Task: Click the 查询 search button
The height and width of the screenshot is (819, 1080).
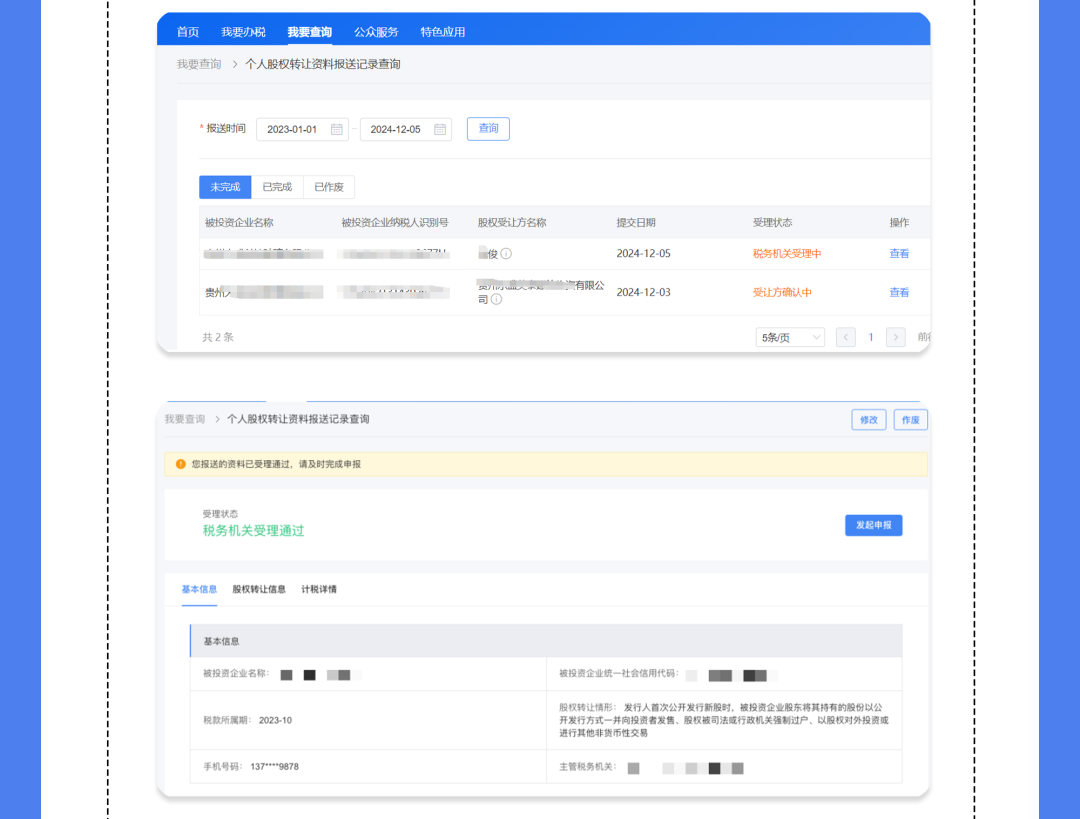Action: pos(488,129)
